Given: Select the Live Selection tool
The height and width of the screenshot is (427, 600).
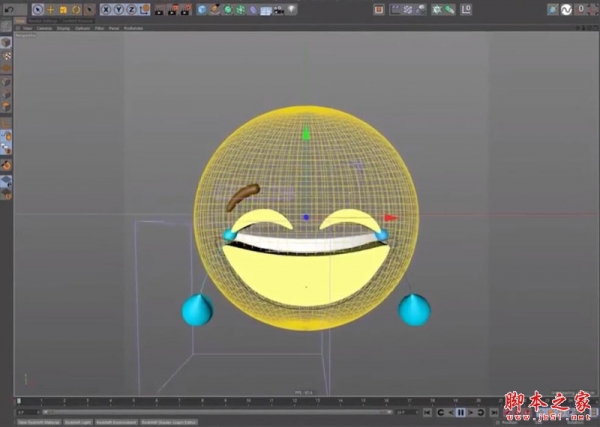Looking at the screenshot, I should [x=38, y=9].
